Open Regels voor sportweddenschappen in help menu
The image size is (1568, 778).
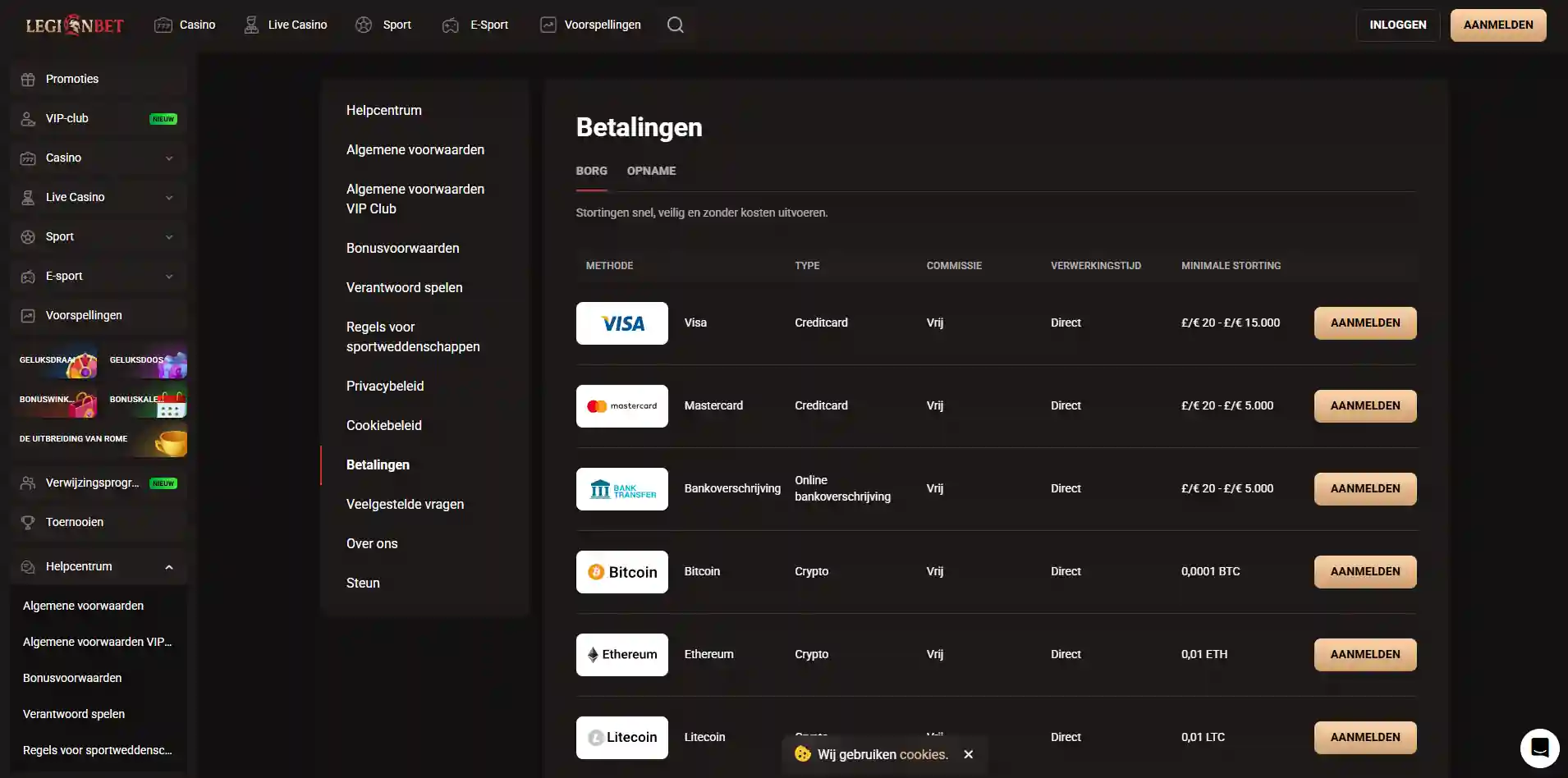413,336
